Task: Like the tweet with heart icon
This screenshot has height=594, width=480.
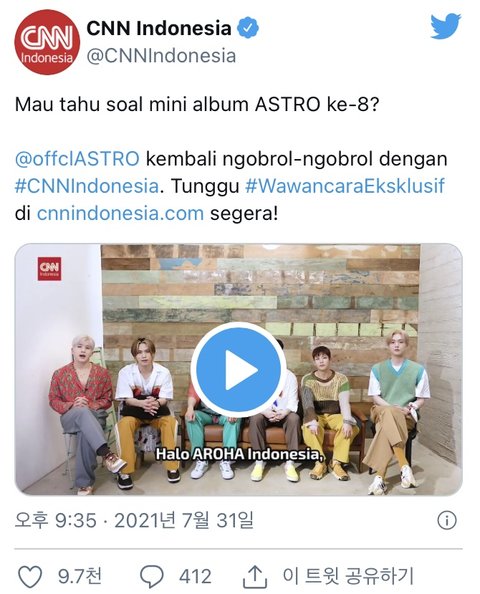Action: 30,577
